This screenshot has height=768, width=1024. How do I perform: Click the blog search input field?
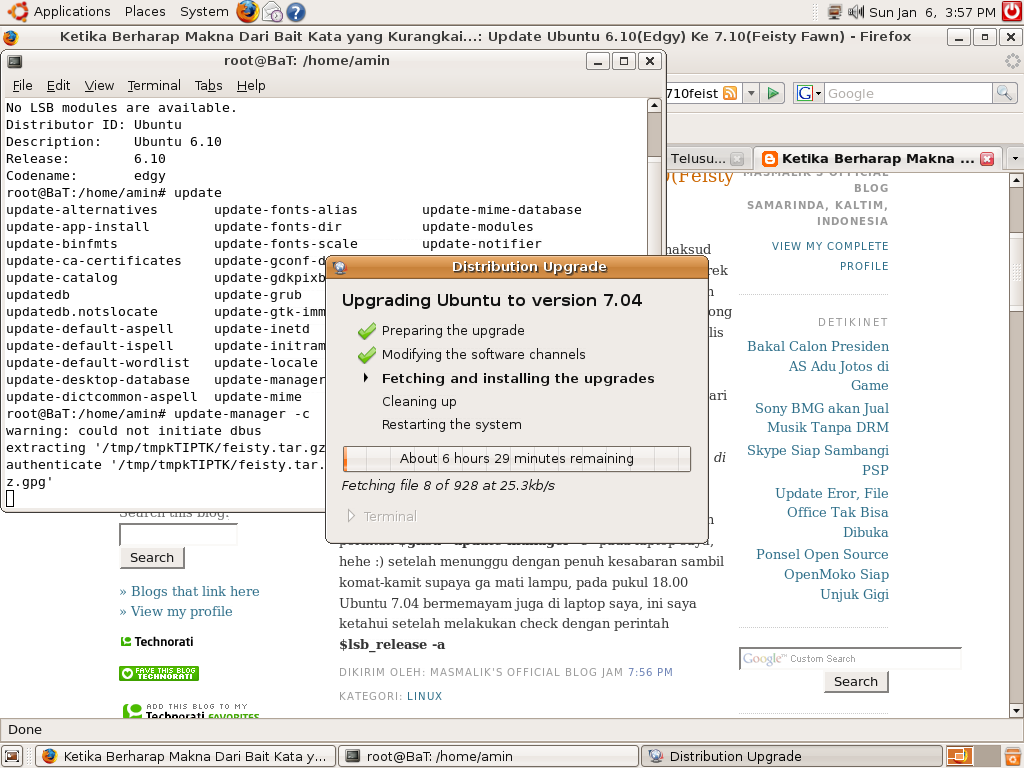coord(178,535)
